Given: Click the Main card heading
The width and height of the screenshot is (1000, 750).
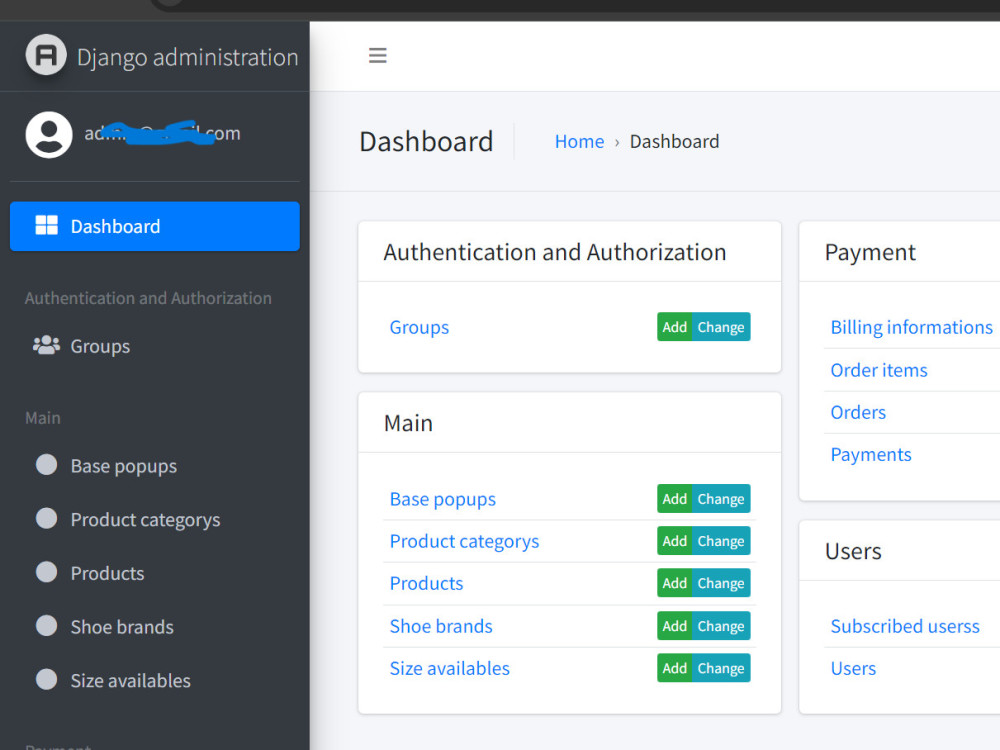Looking at the screenshot, I should (408, 423).
